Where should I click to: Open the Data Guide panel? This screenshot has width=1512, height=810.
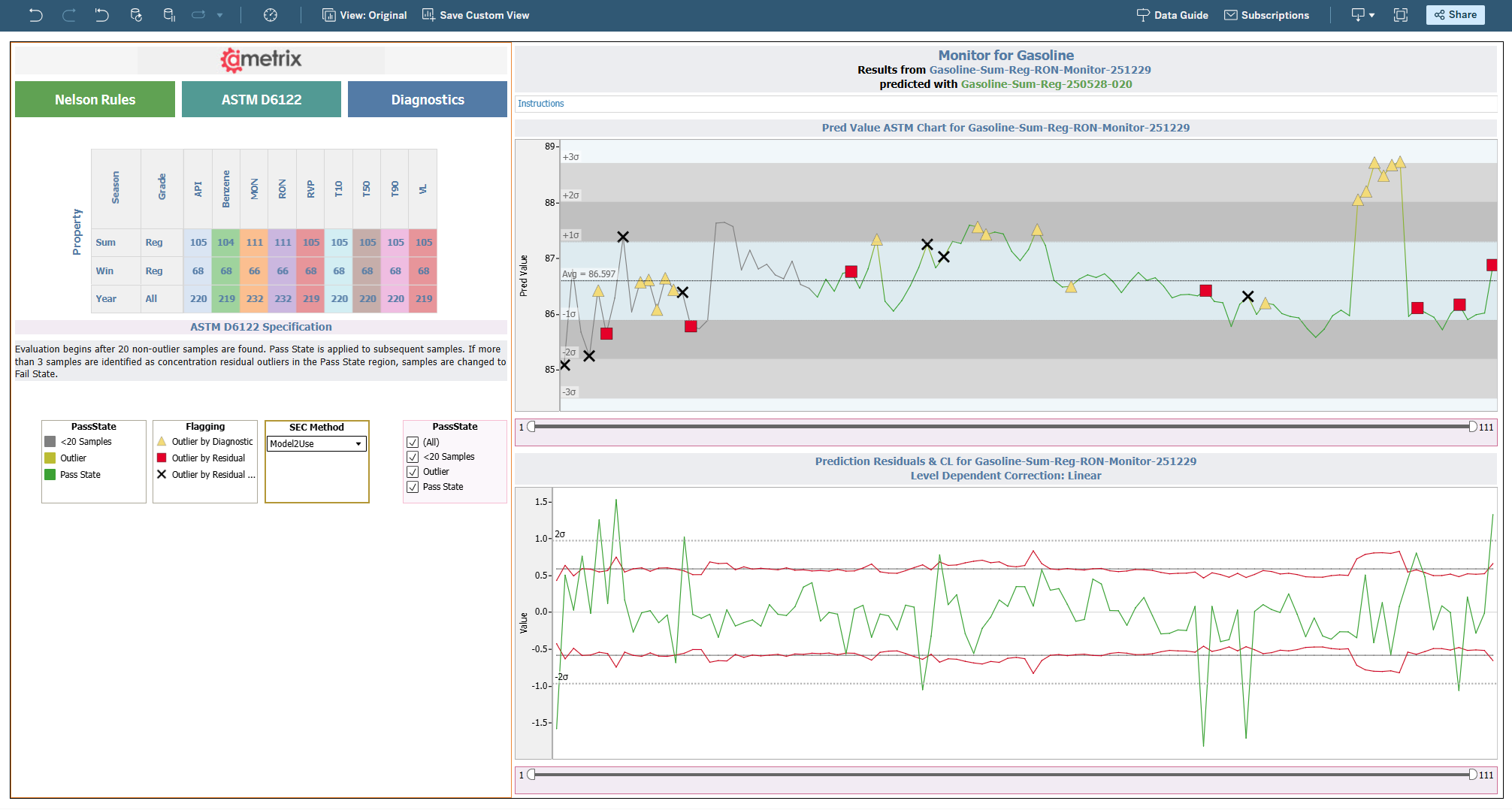tap(1172, 15)
